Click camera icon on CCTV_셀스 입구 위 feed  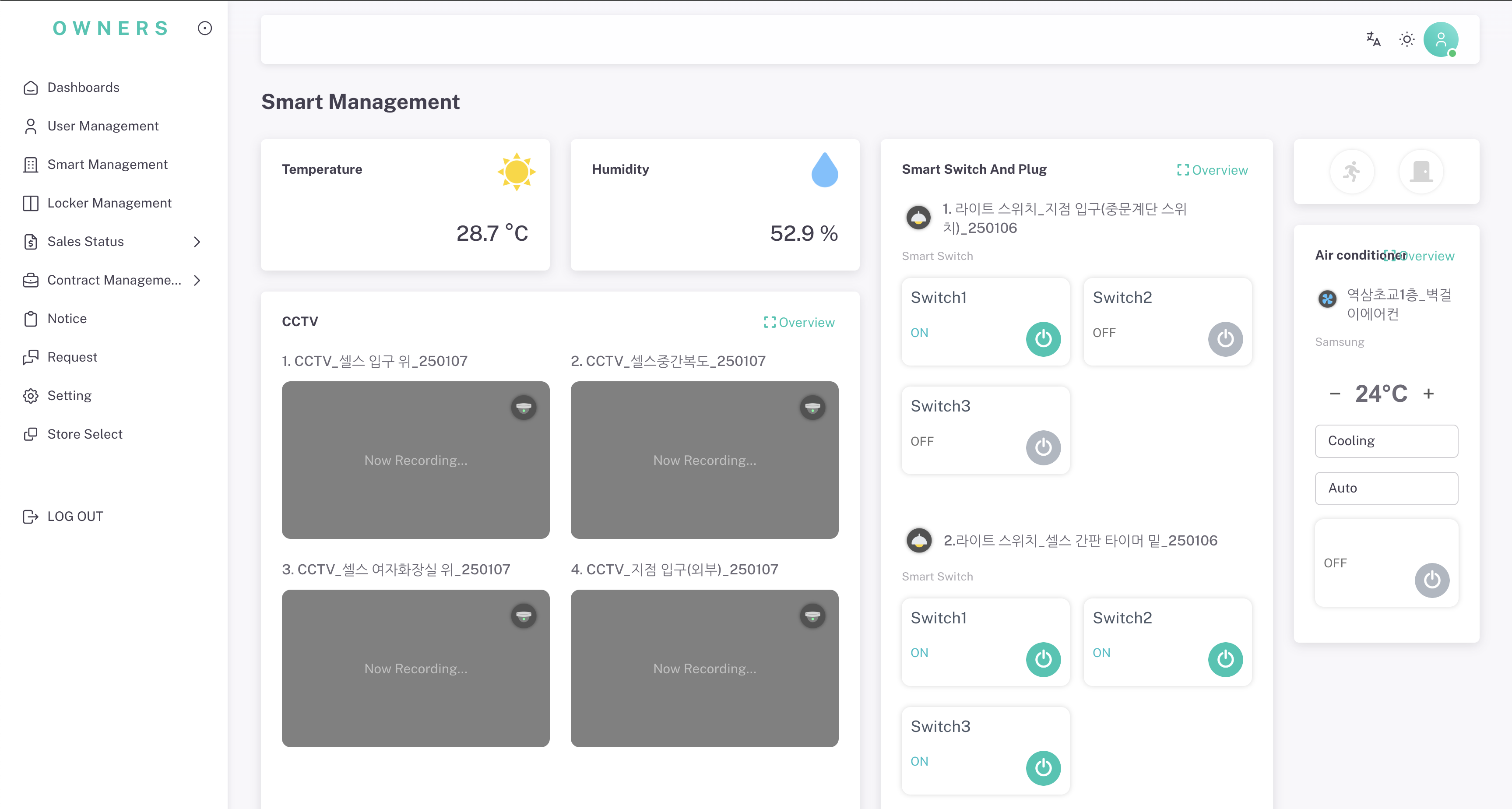[x=523, y=408]
